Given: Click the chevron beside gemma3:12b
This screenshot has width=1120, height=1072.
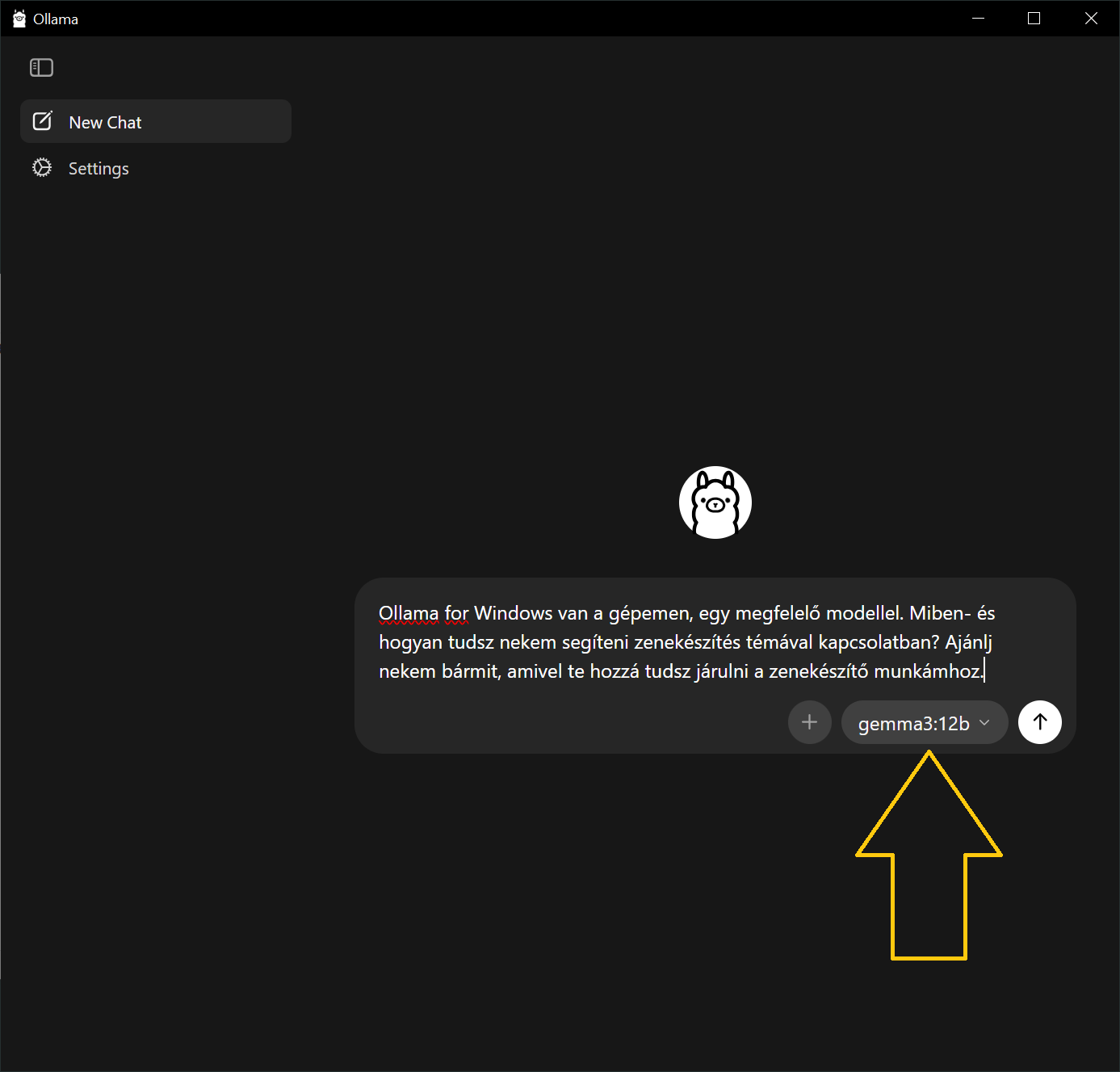Looking at the screenshot, I should tap(984, 723).
